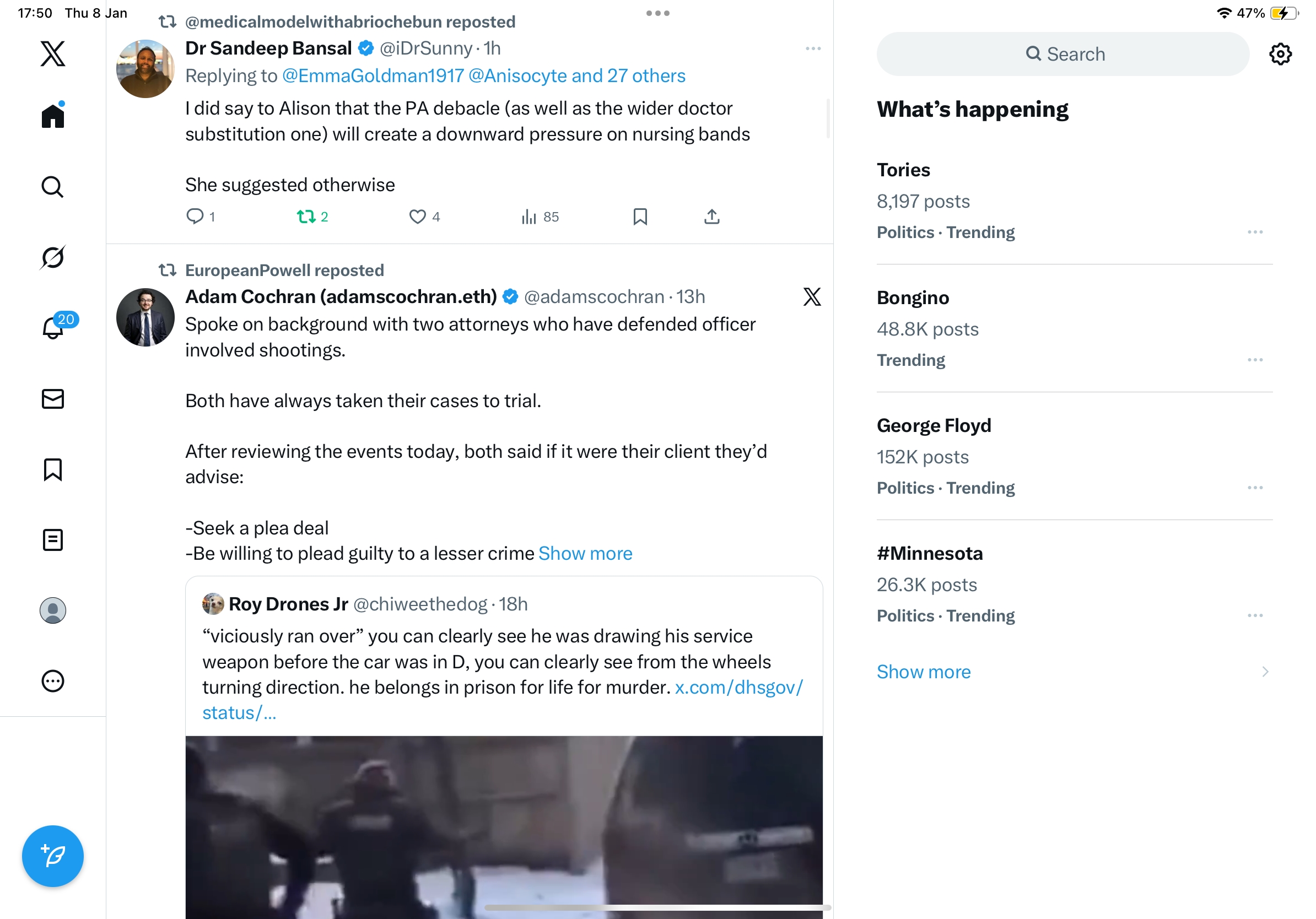Open notifications bell with 20 badge
Screen dimensions: 1316x919
[53, 328]
